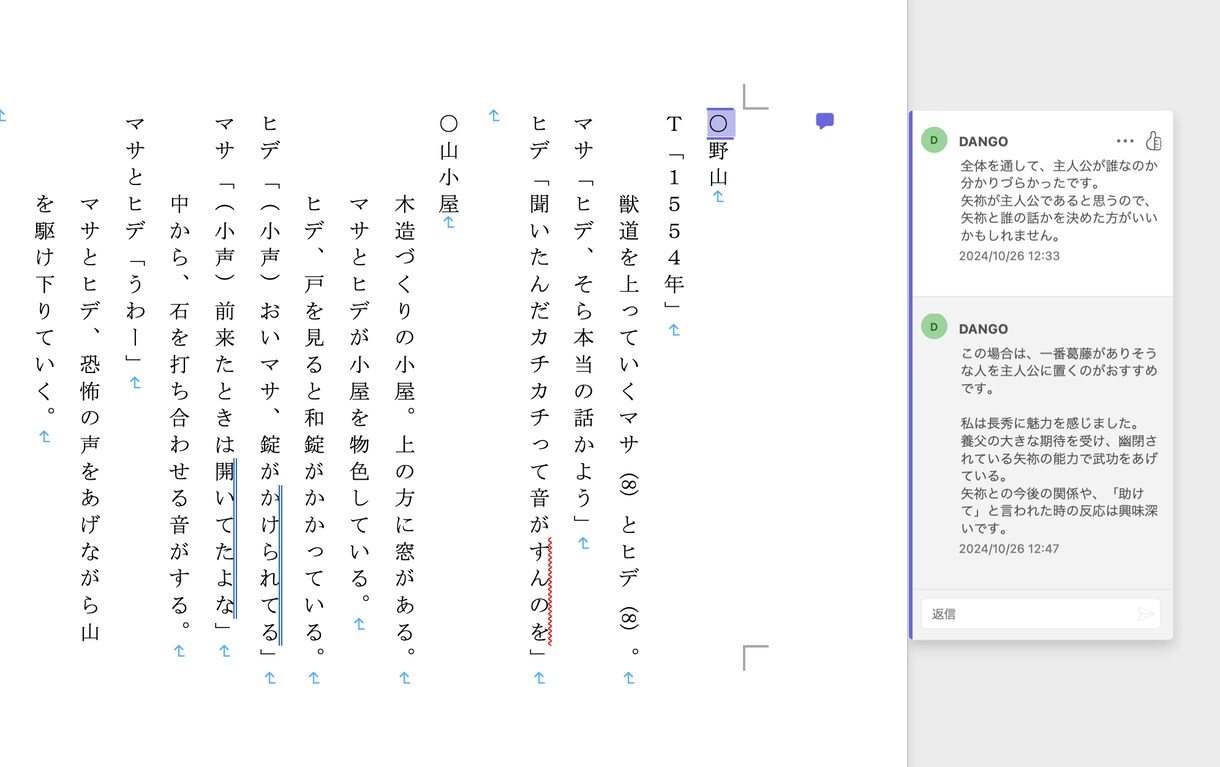Viewport: 1220px width, 767px height.
Task: Click the timestamp 2024/10/26 12:47
Action: coord(1009,549)
